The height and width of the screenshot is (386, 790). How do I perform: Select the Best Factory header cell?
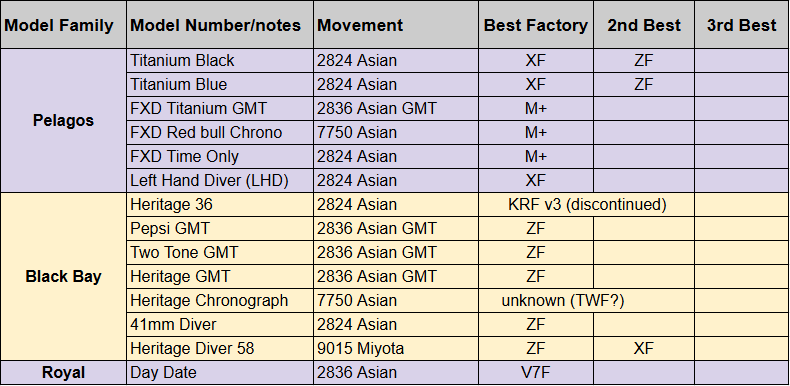pos(536,25)
